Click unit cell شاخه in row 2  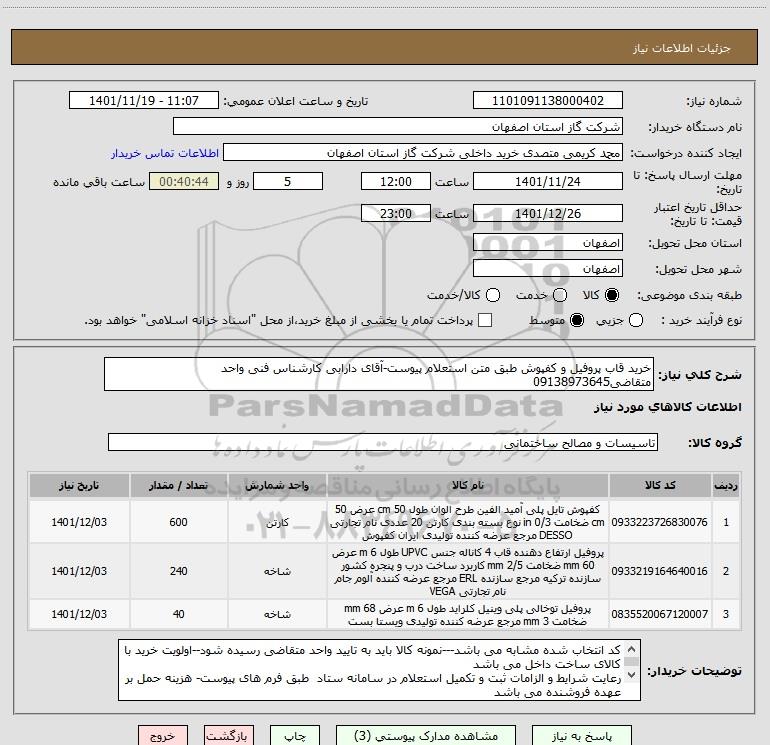click(x=277, y=572)
